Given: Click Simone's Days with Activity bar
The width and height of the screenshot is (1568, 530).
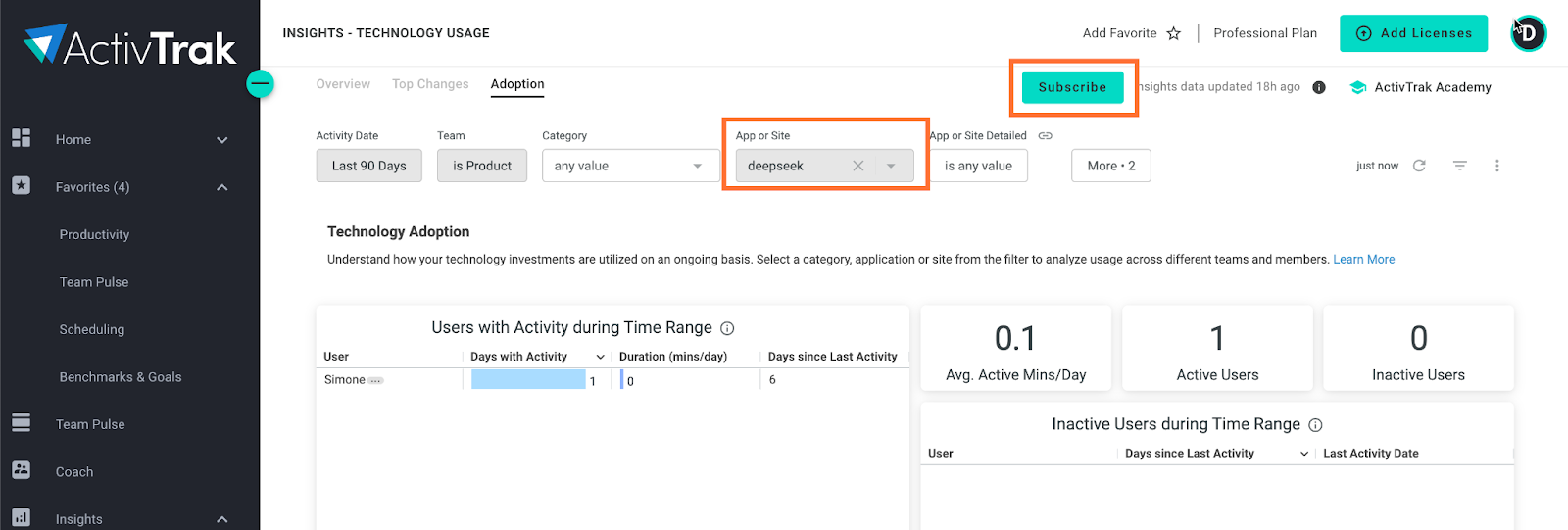Looking at the screenshot, I should [528, 380].
